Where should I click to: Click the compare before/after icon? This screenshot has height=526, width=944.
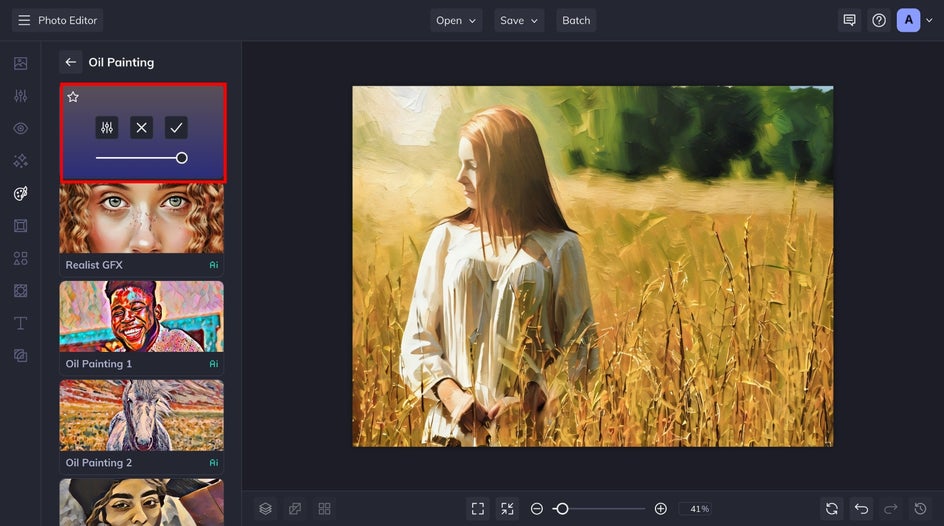pos(295,509)
